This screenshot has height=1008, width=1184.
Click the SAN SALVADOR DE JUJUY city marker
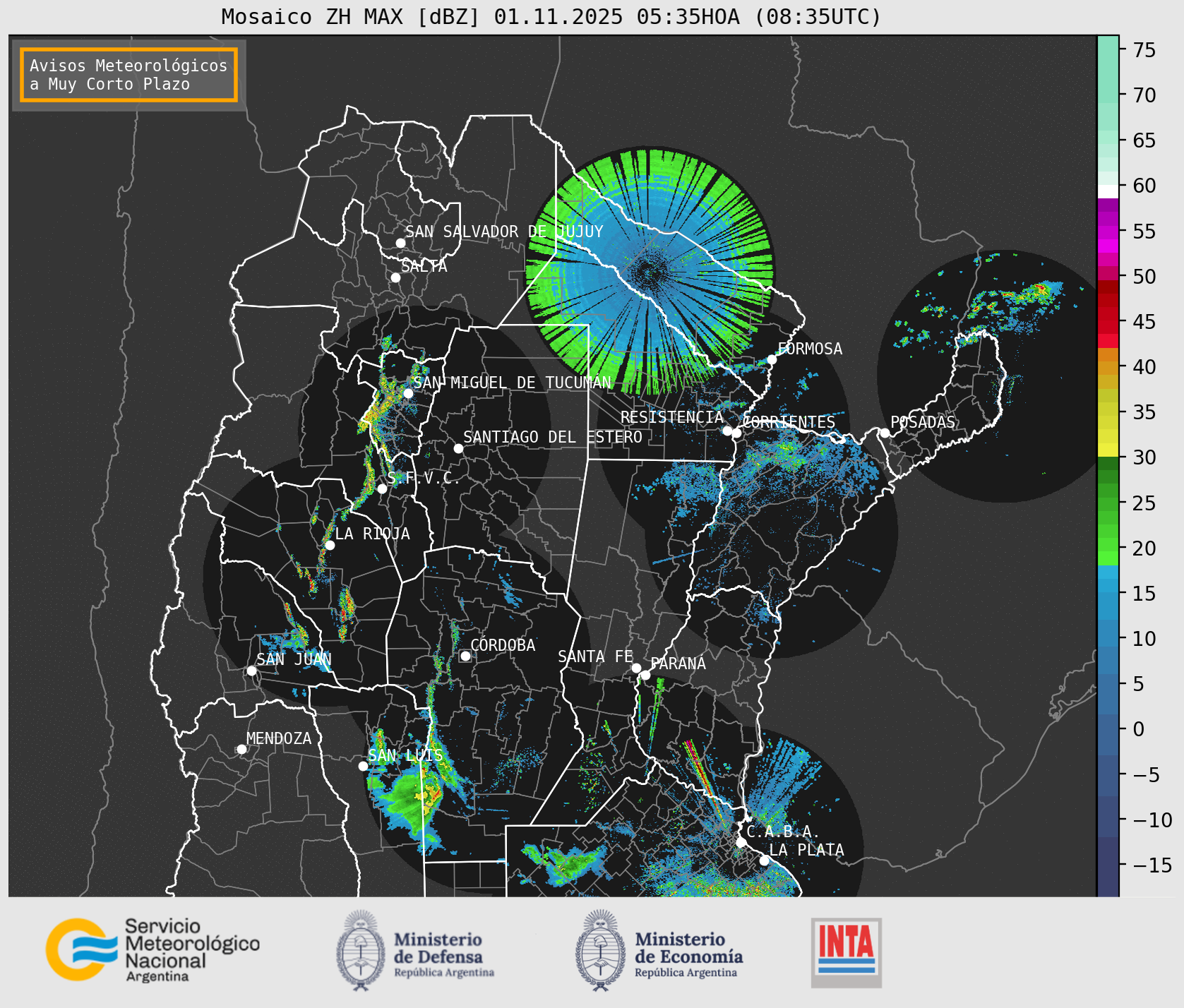400,243
